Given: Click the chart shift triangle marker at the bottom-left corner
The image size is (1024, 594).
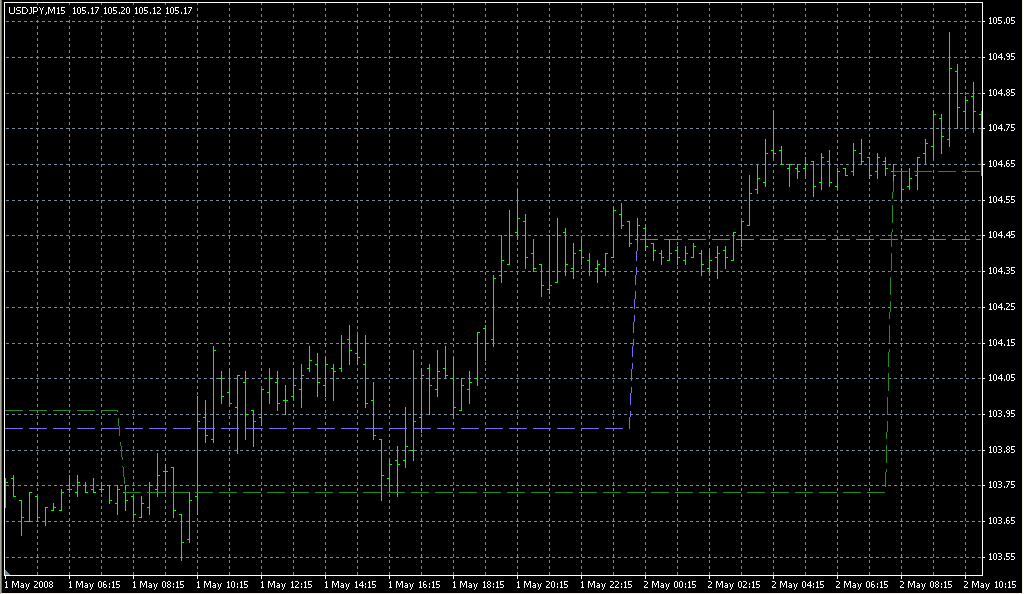Looking at the screenshot, I should coord(8,572).
